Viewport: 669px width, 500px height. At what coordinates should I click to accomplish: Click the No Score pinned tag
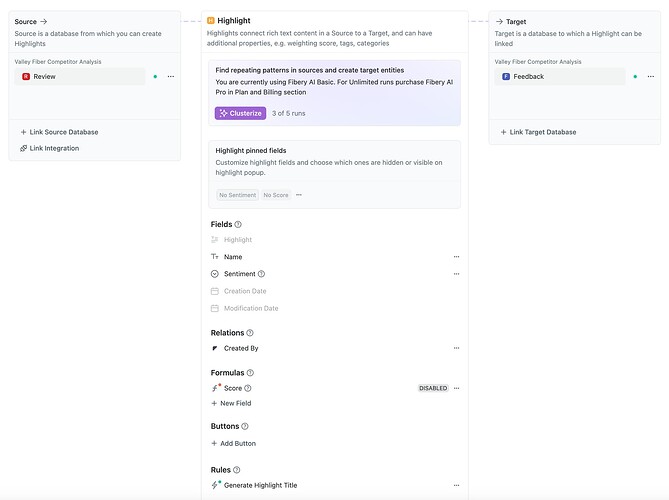click(275, 195)
